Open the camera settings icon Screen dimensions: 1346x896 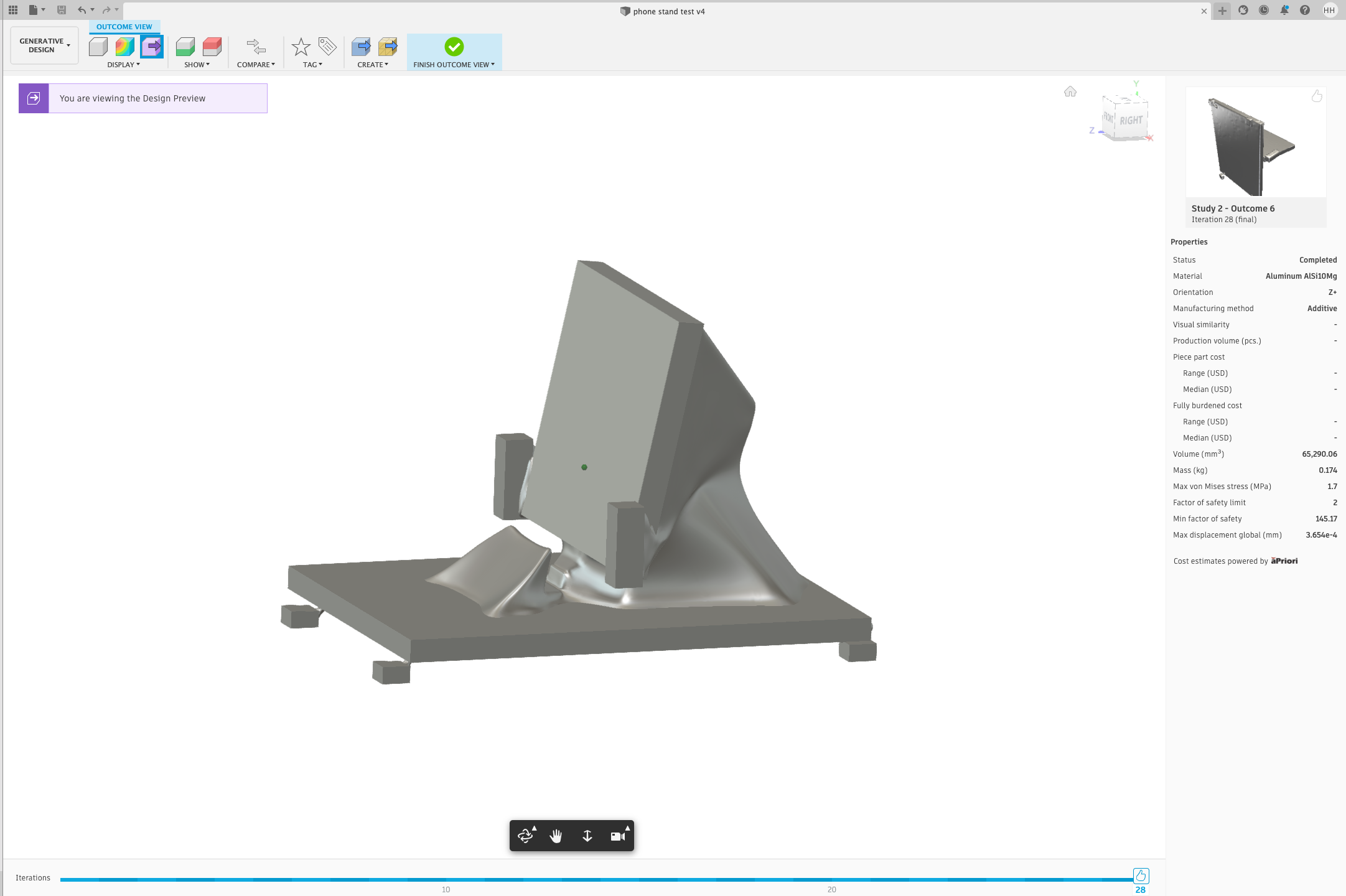point(618,836)
